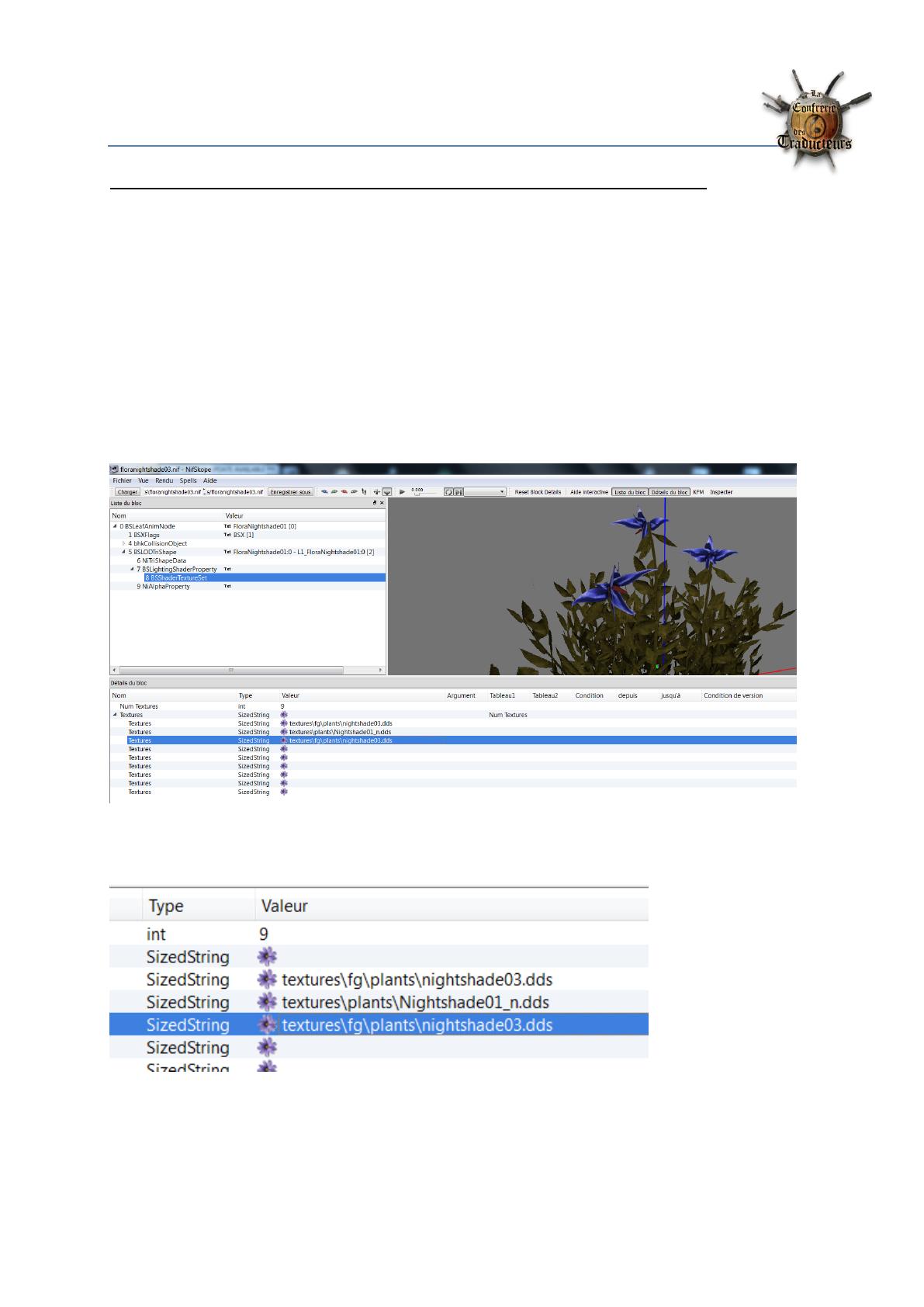Collapse the 5 BSLODTriShape node

(124, 552)
